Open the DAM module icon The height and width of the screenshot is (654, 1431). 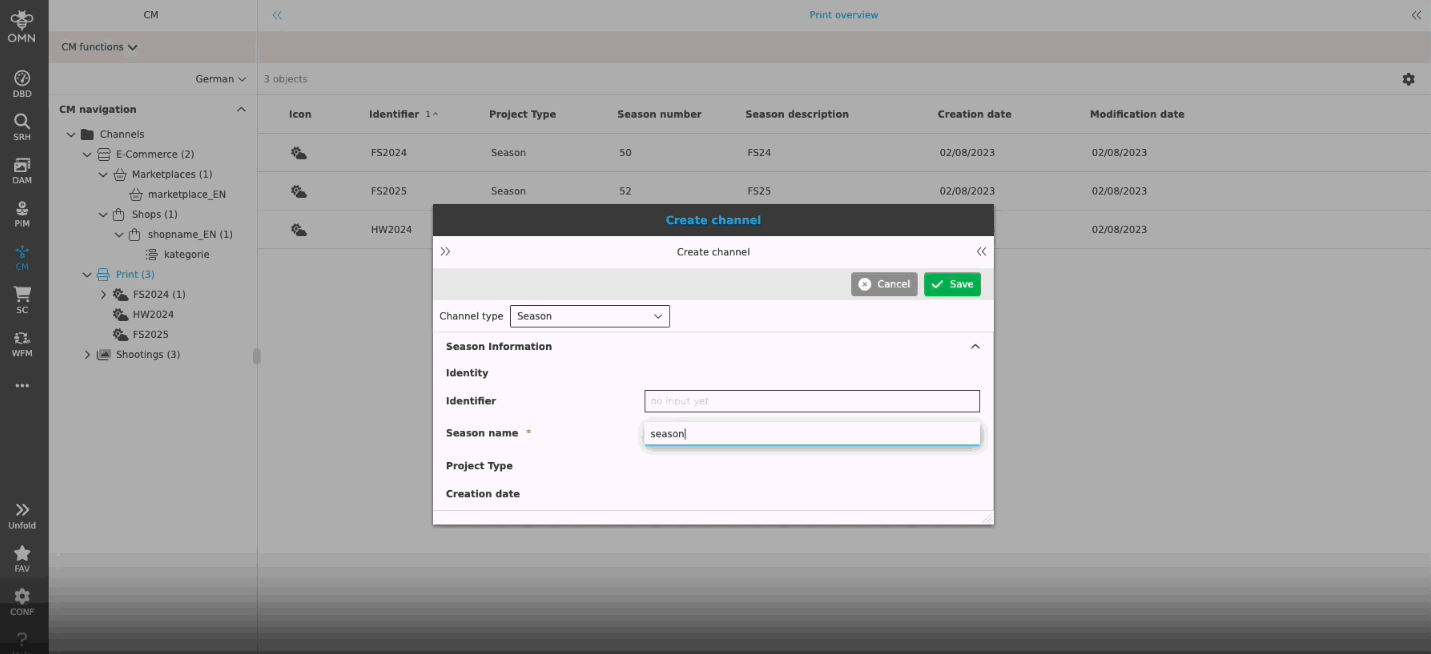(x=21, y=170)
